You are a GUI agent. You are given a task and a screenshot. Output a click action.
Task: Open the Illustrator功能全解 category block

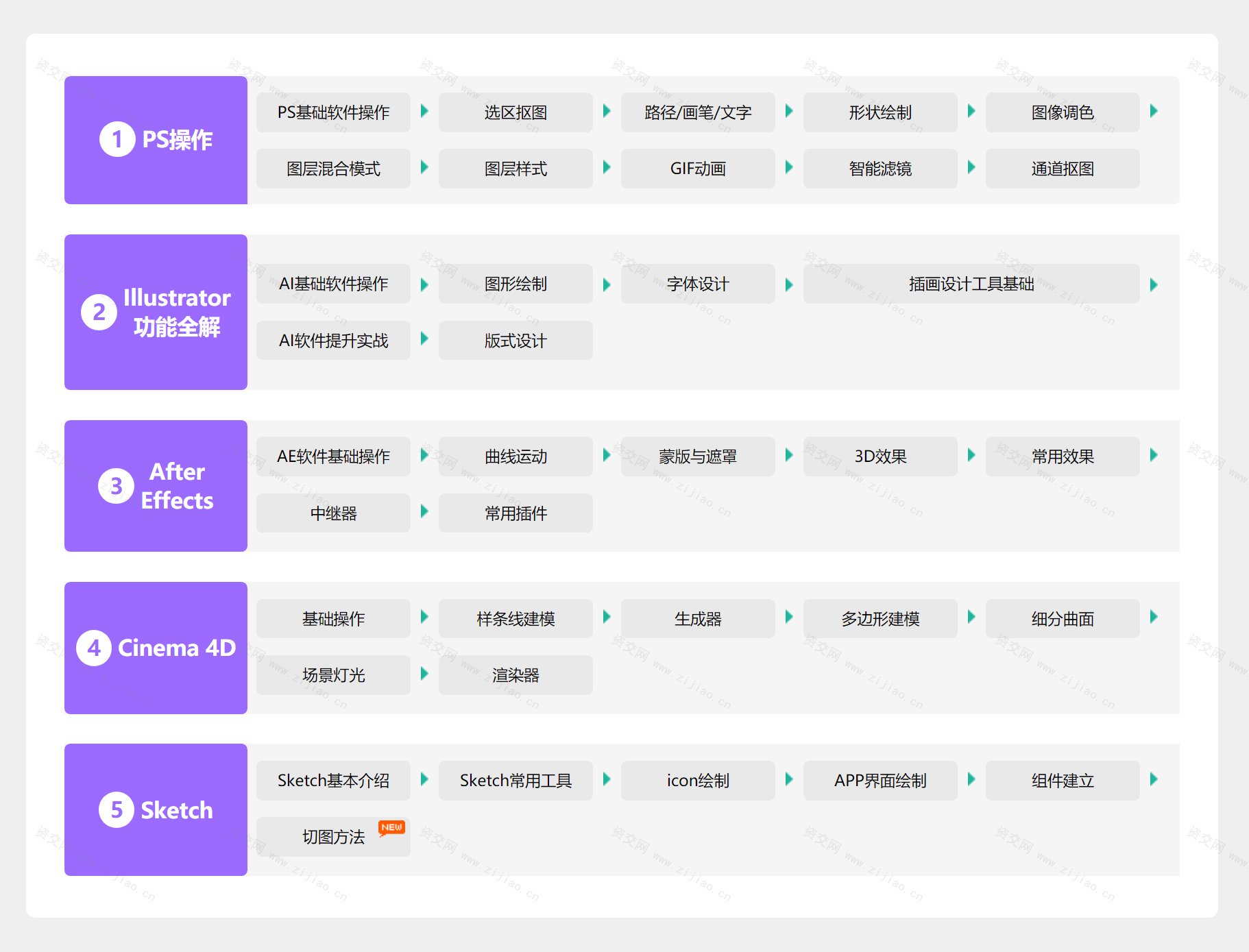[156, 312]
